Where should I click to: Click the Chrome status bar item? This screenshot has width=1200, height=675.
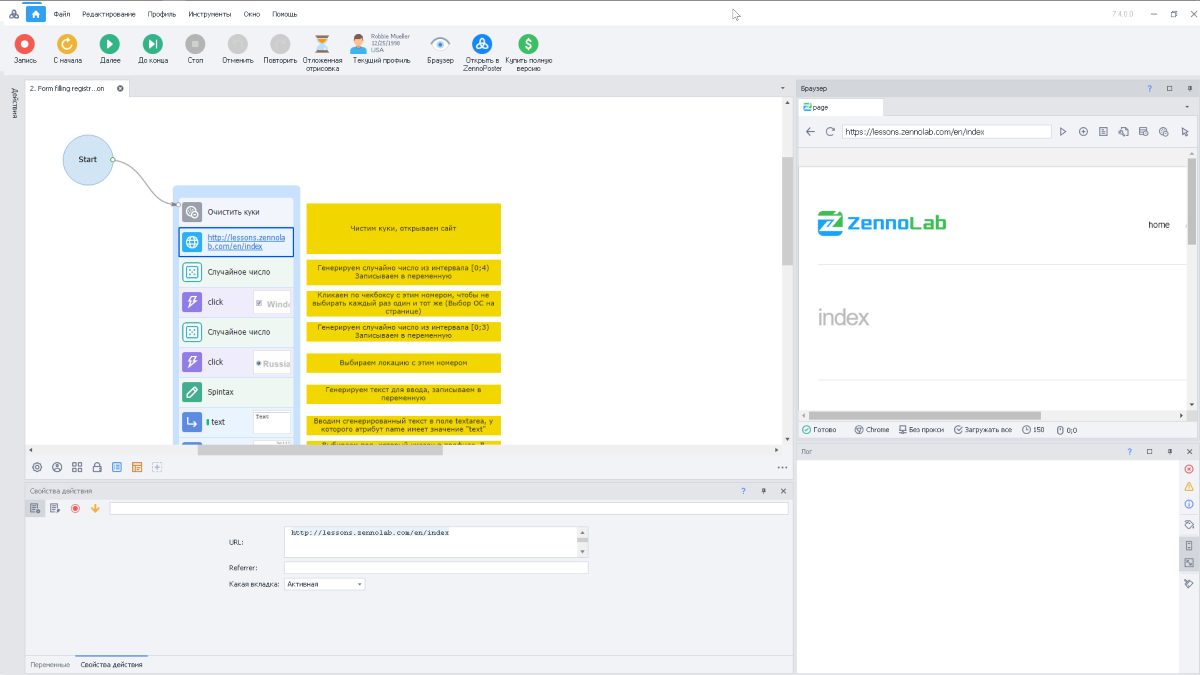(871, 430)
